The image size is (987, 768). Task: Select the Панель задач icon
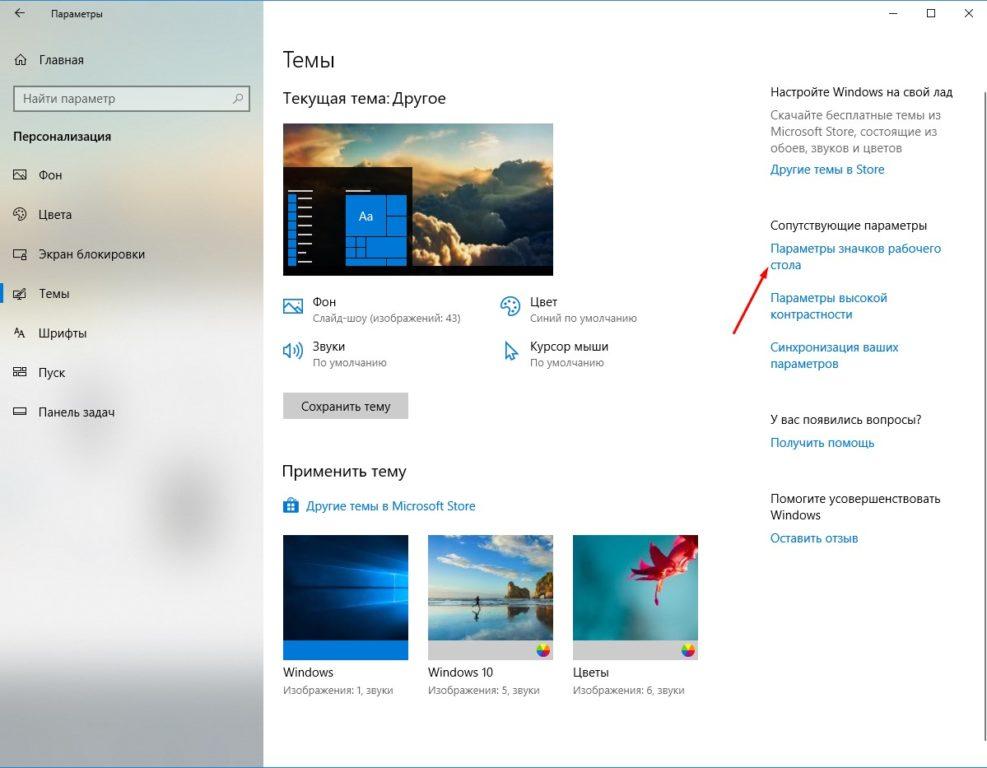point(20,412)
